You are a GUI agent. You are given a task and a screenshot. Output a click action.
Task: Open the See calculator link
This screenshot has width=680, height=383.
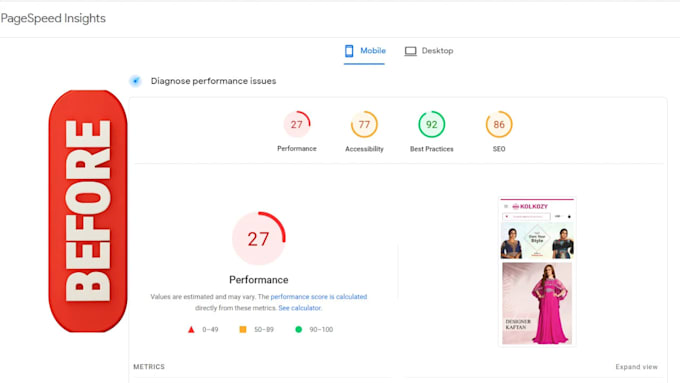(300, 308)
